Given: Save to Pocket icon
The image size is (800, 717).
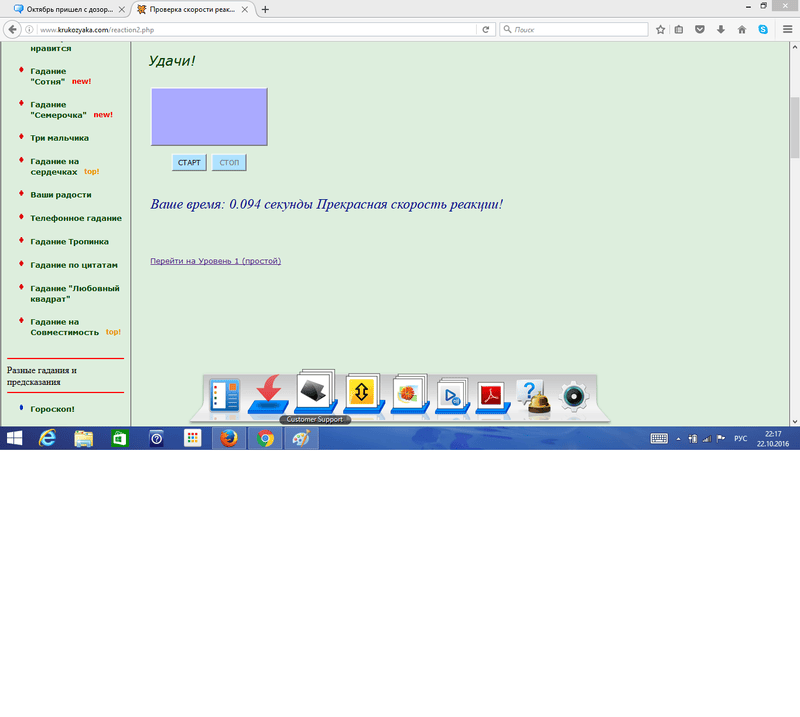Looking at the screenshot, I should [x=700, y=30].
